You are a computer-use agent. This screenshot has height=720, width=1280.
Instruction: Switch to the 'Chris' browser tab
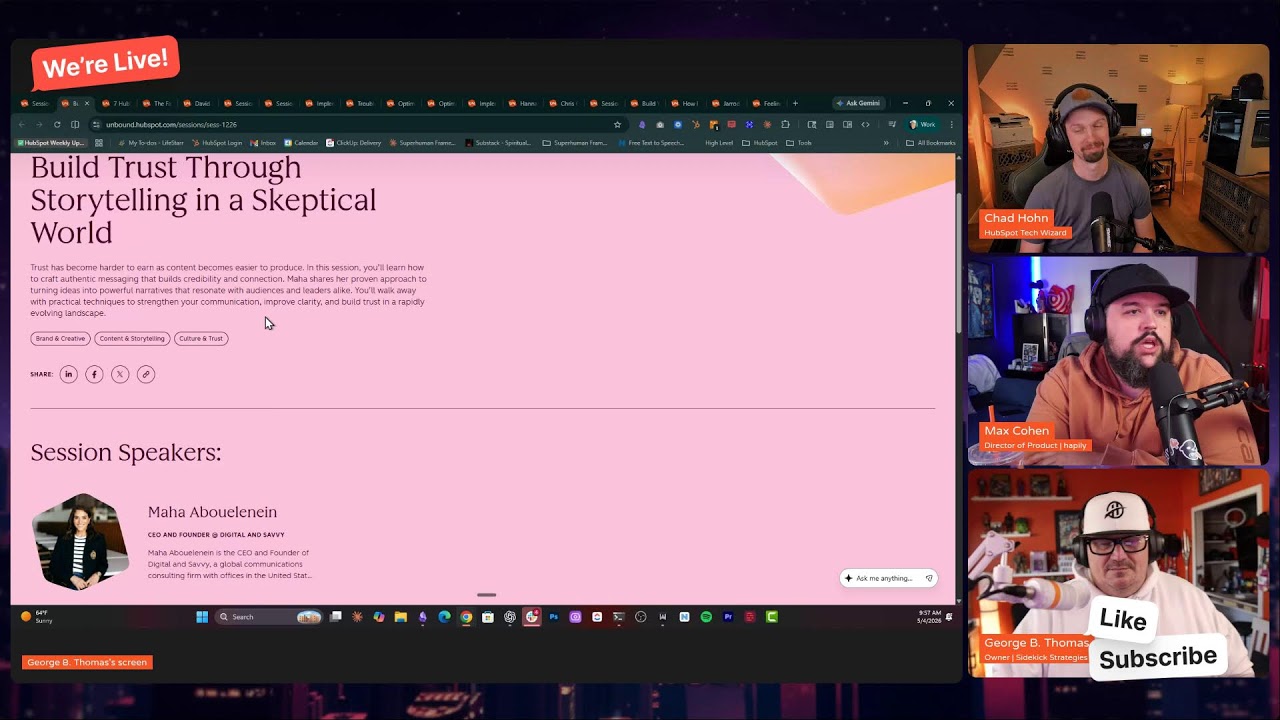click(563, 103)
